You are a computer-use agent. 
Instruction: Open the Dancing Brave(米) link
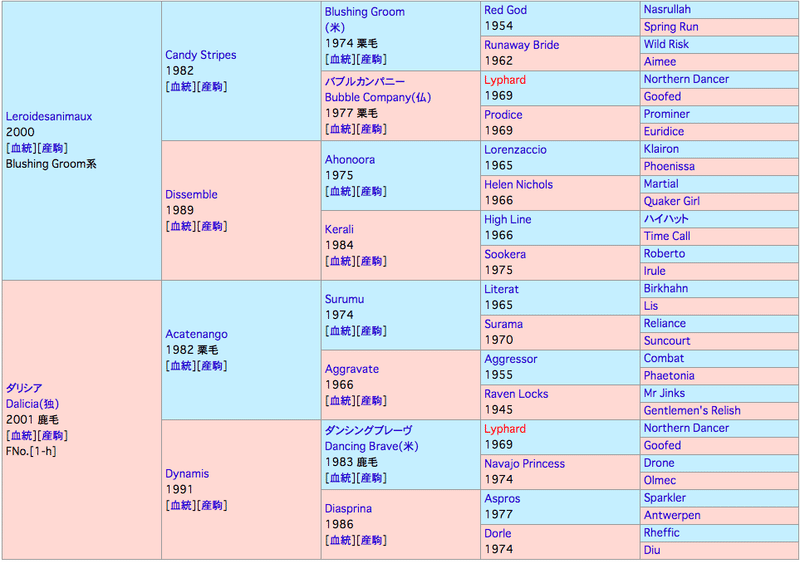coord(371,446)
